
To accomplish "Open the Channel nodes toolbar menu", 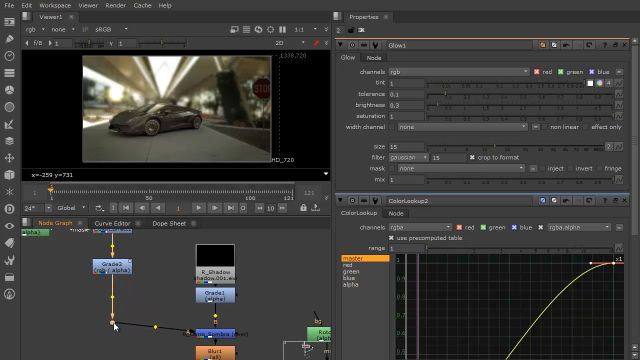I will pyautogui.click(x=9, y=73).
